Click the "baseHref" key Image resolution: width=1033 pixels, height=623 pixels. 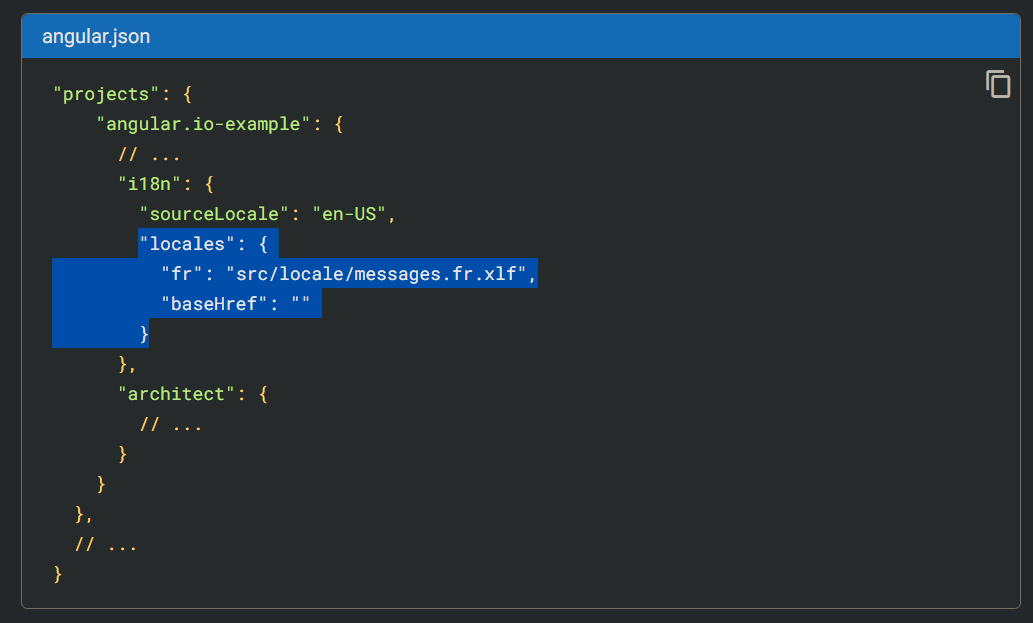coord(214,304)
